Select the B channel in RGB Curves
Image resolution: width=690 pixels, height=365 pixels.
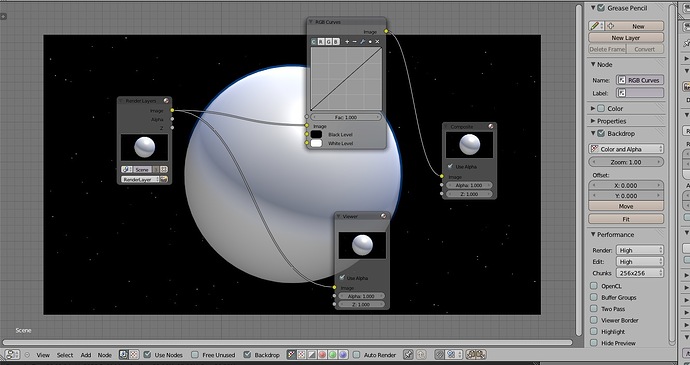tap(336, 41)
